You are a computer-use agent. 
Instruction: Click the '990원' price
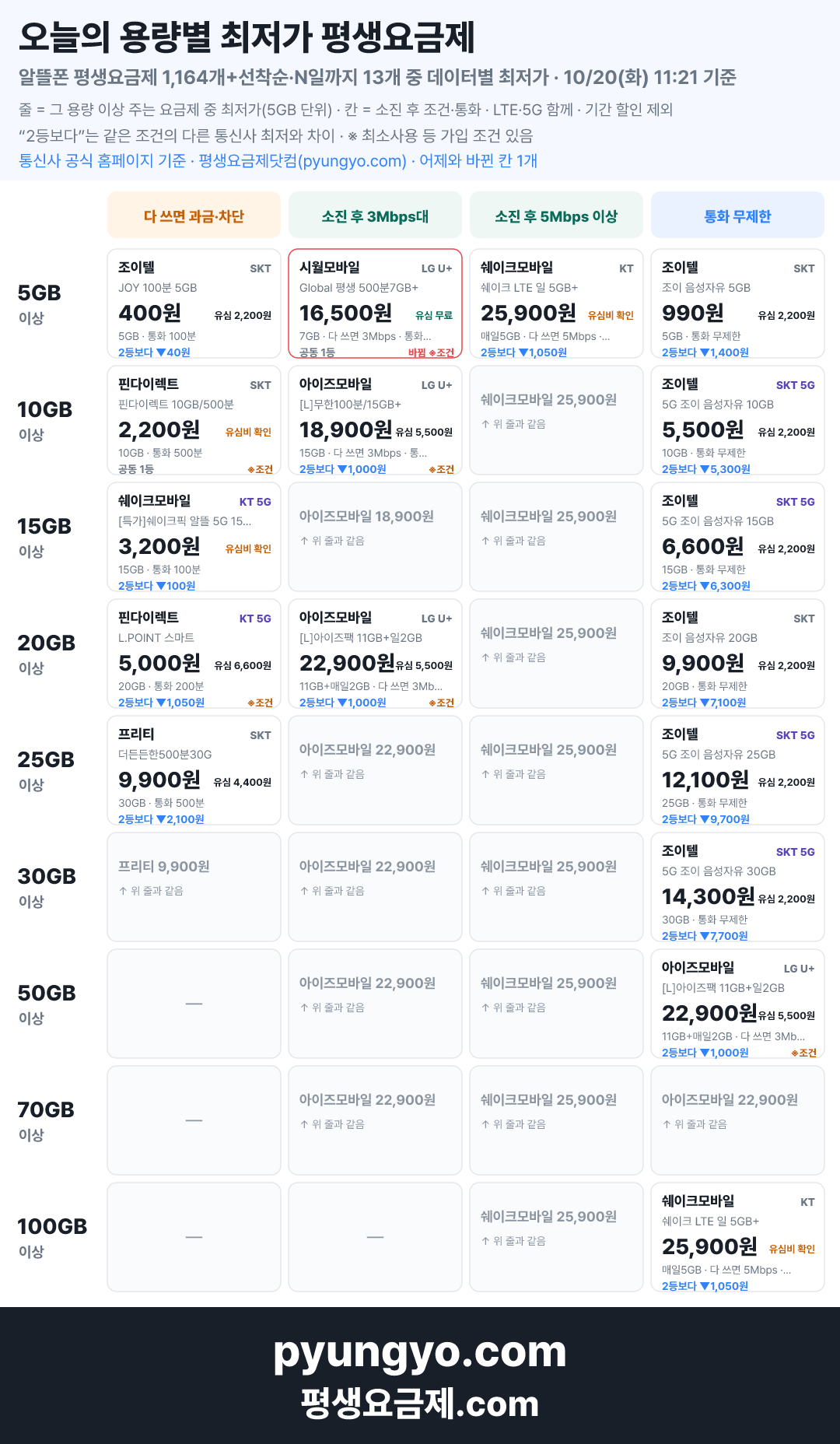[x=692, y=313]
